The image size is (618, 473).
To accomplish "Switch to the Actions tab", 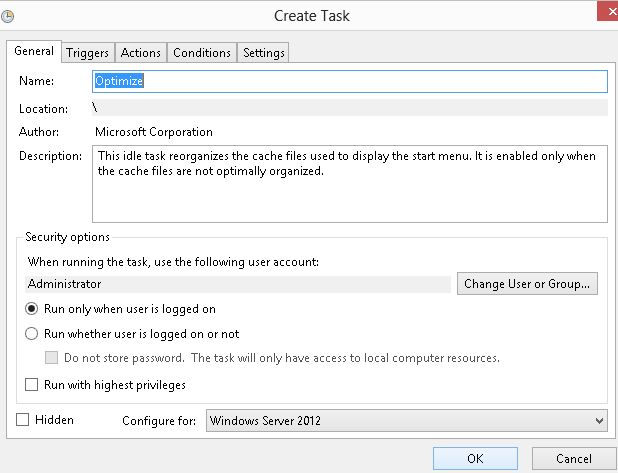I will coord(141,53).
